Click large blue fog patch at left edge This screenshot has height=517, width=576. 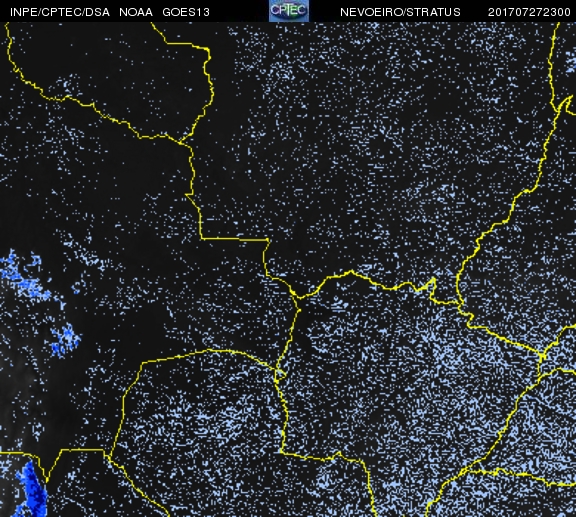pyautogui.click(x=24, y=276)
